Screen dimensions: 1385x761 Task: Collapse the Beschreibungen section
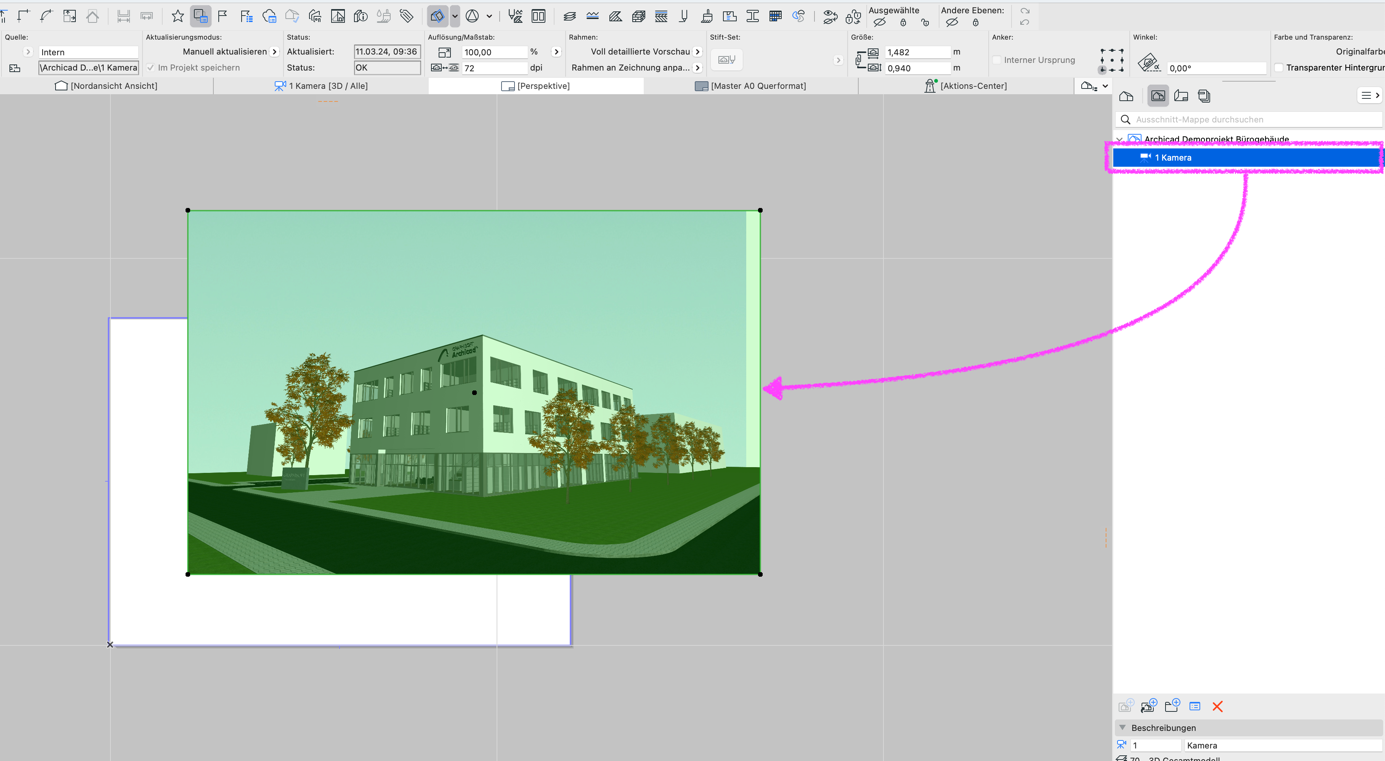[1122, 728]
